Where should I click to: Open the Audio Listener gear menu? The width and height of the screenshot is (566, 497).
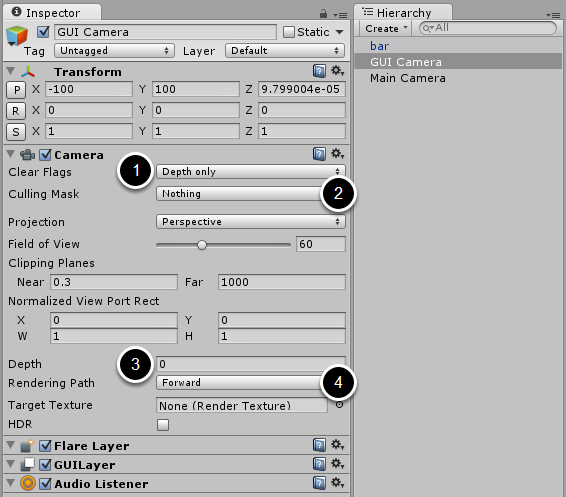(338, 483)
